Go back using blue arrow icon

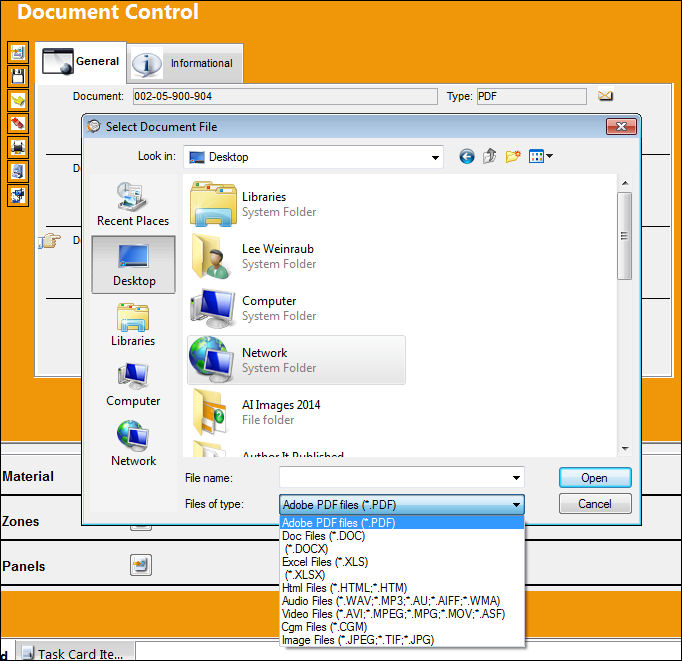click(x=467, y=156)
